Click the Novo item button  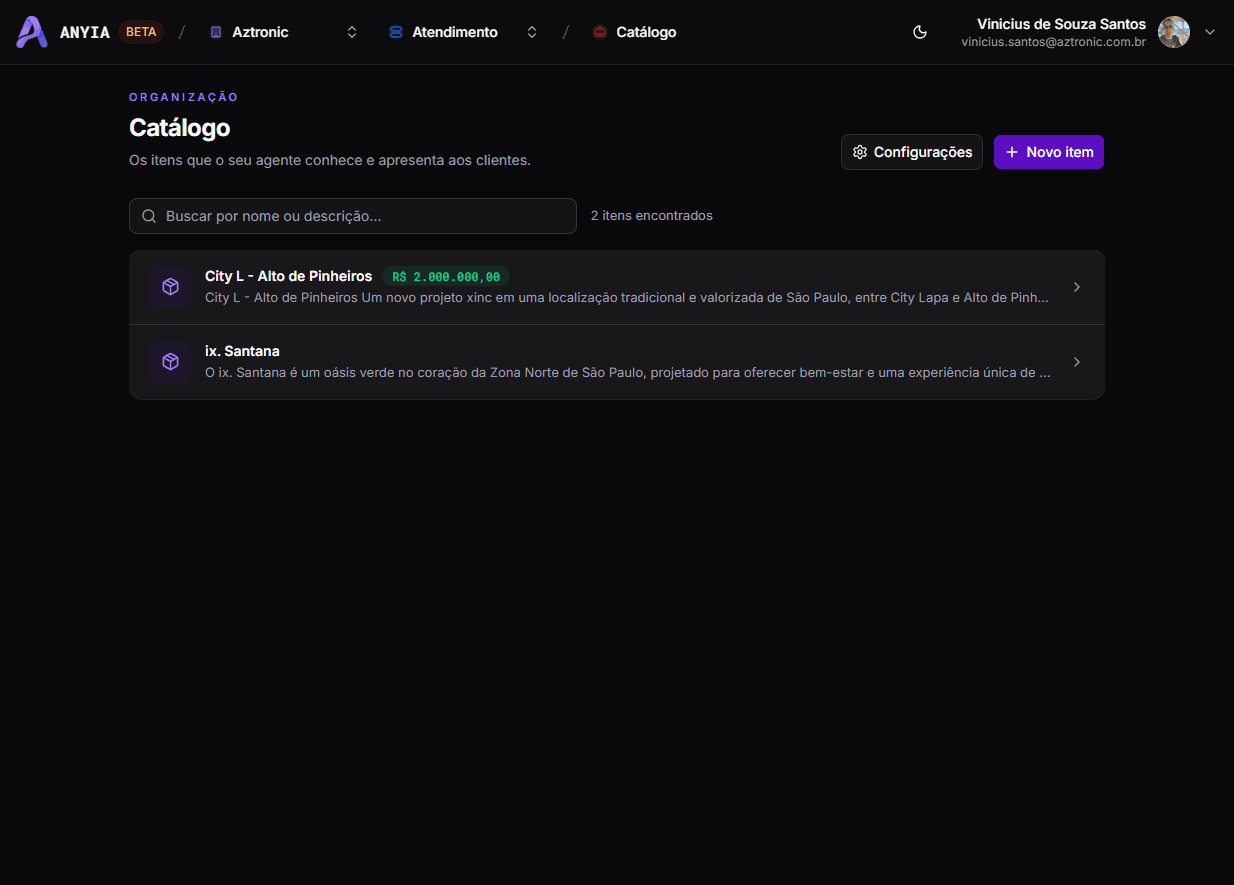coord(1049,152)
